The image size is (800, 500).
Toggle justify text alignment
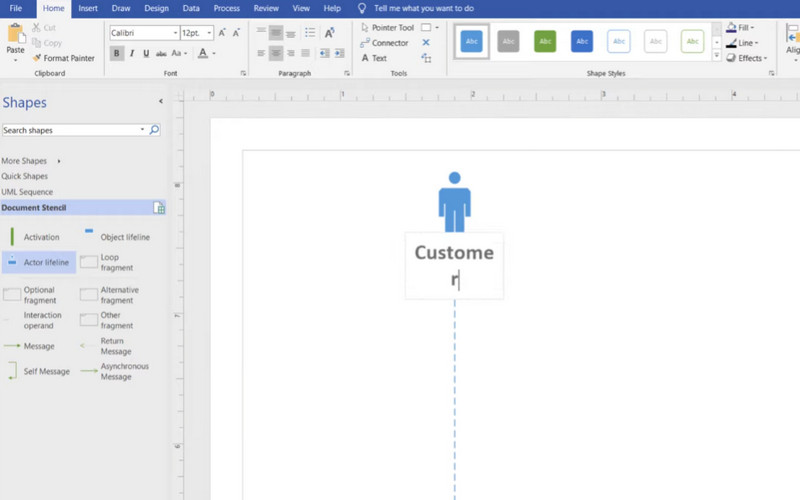click(x=306, y=53)
